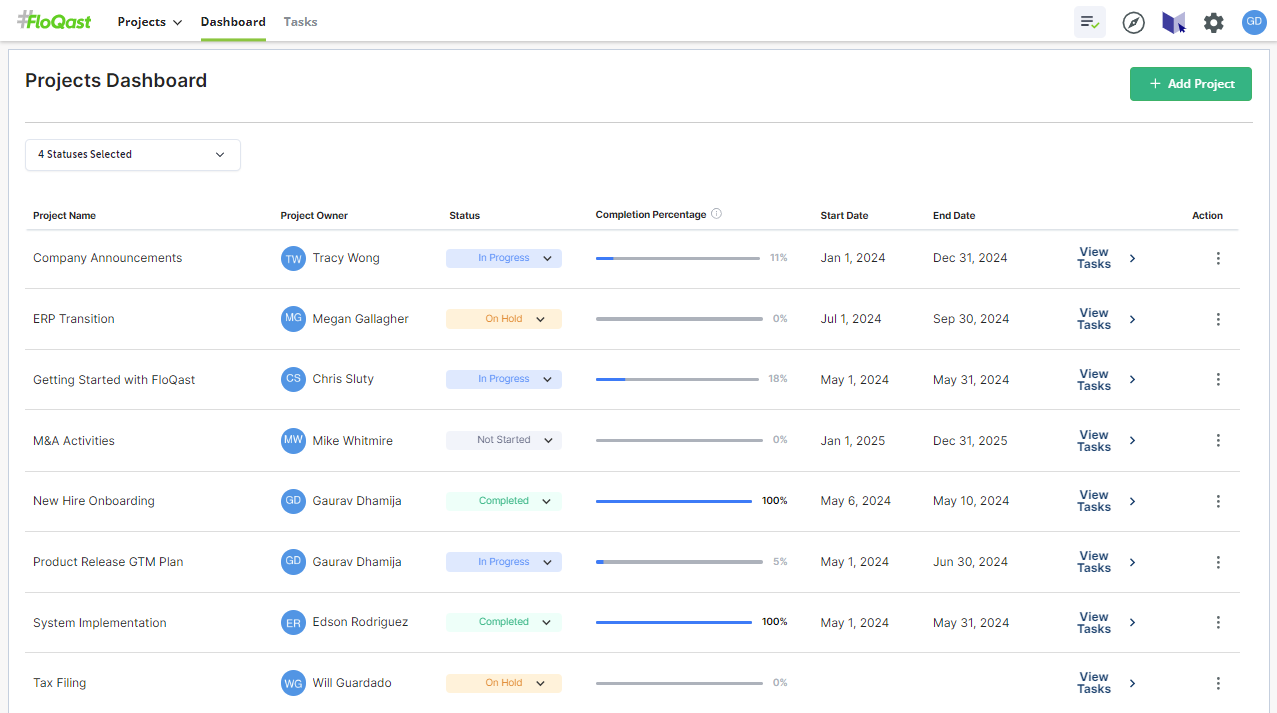
Task: Click Will Guardado's WG avatar
Action: [x=293, y=683]
